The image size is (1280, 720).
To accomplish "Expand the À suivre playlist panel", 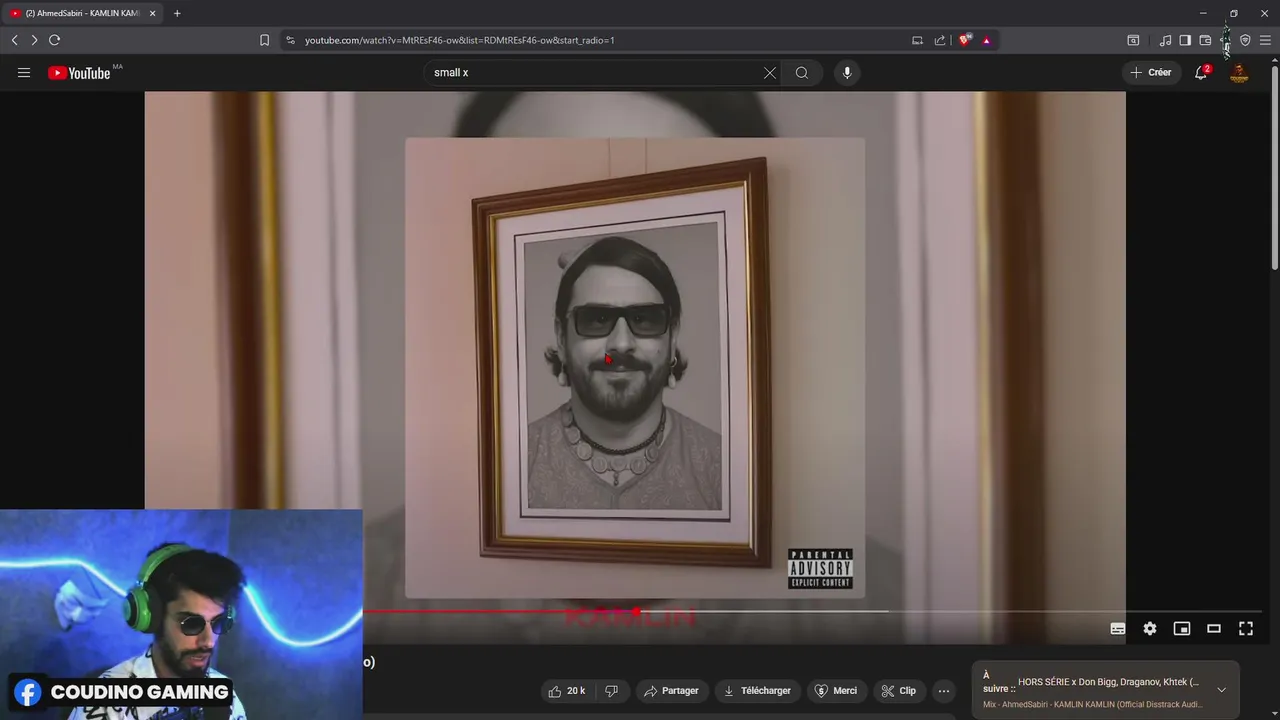I will [1221, 690].
